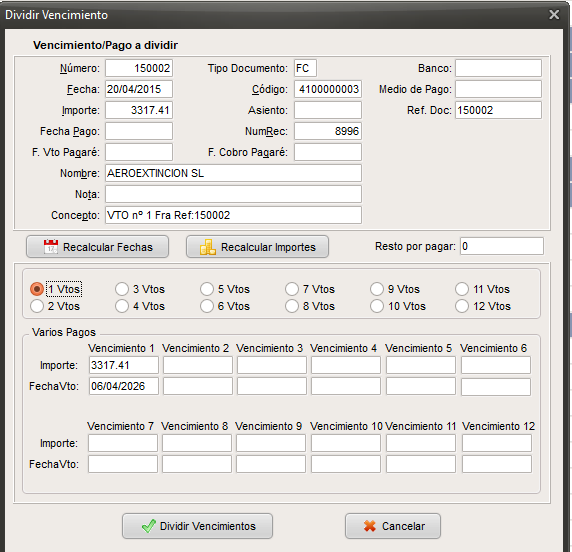Click the Código field with 4100000003
Screen dimensions: 572x552
pyautogui.click(x=328, y=89)
